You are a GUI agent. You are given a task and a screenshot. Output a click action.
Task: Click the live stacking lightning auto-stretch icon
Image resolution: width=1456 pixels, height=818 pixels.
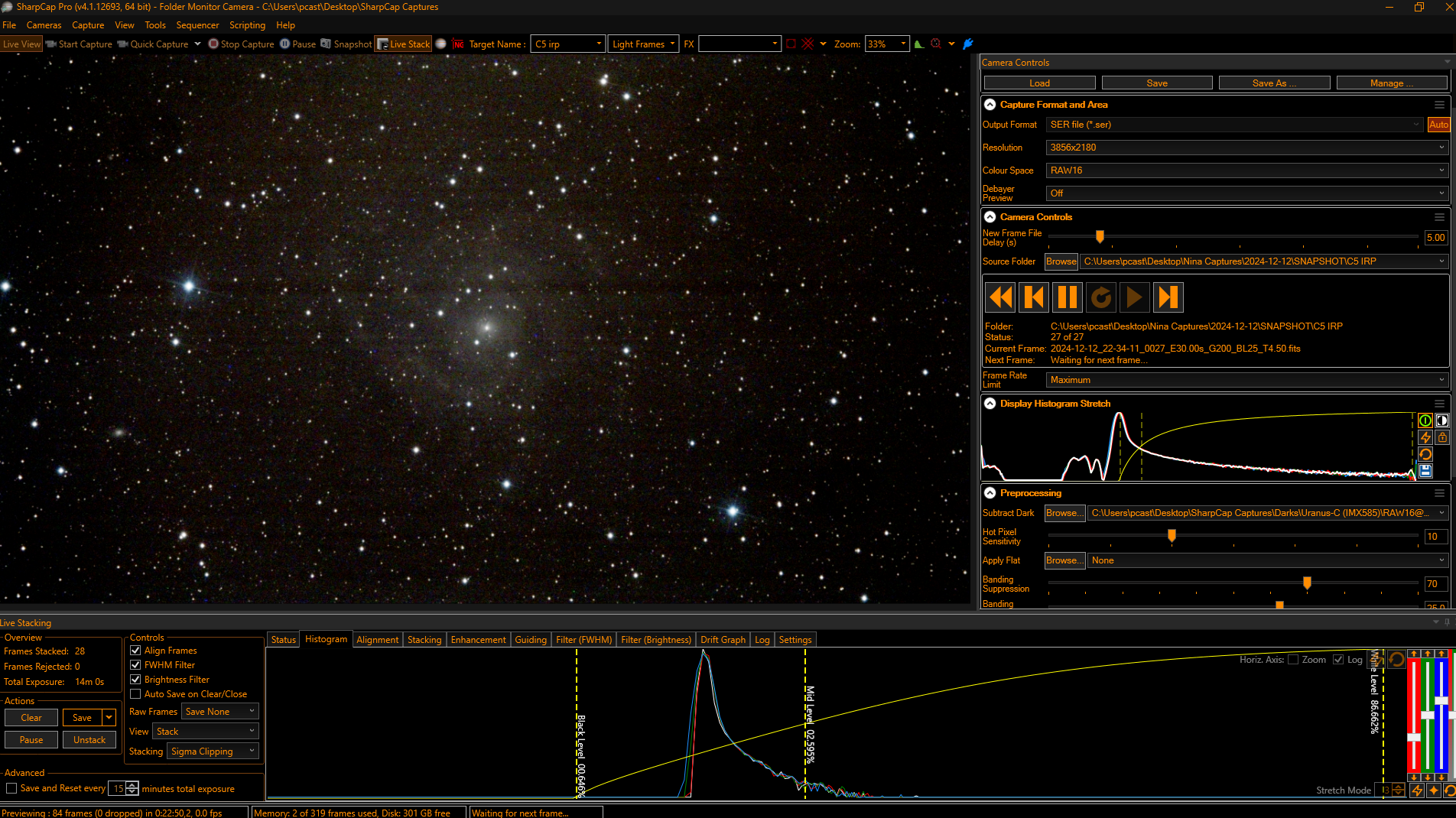(x=1417, y=790)
